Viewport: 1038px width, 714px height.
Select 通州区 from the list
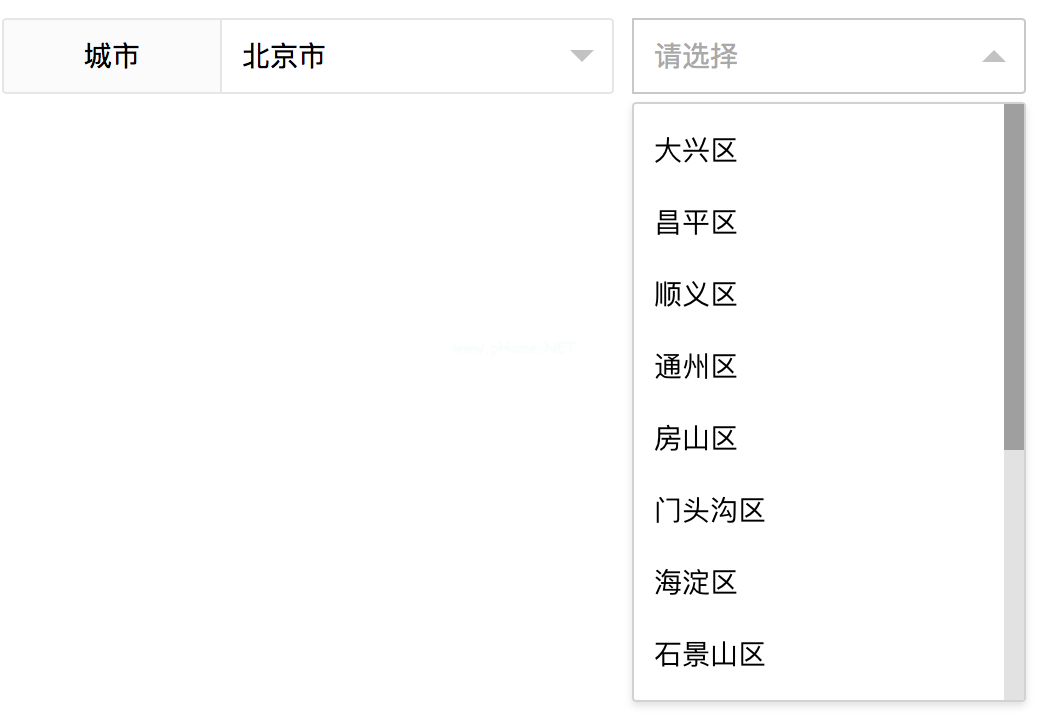click(696, 367)
